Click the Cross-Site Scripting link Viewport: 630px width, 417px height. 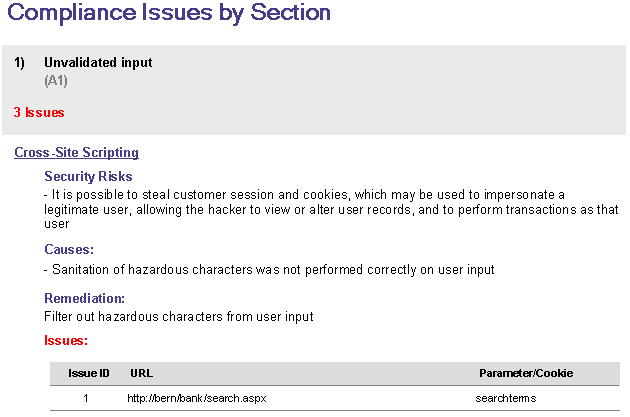click(x=76, y=153)
